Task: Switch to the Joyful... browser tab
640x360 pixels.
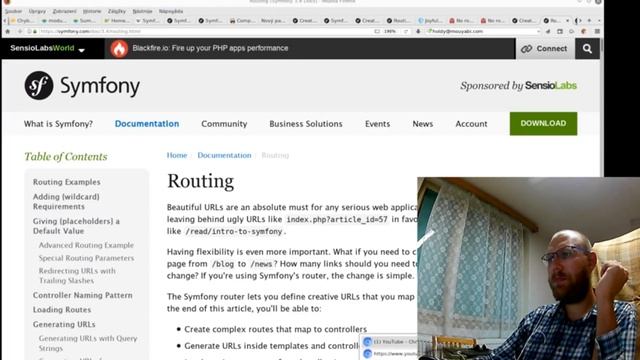Action: 430,20
